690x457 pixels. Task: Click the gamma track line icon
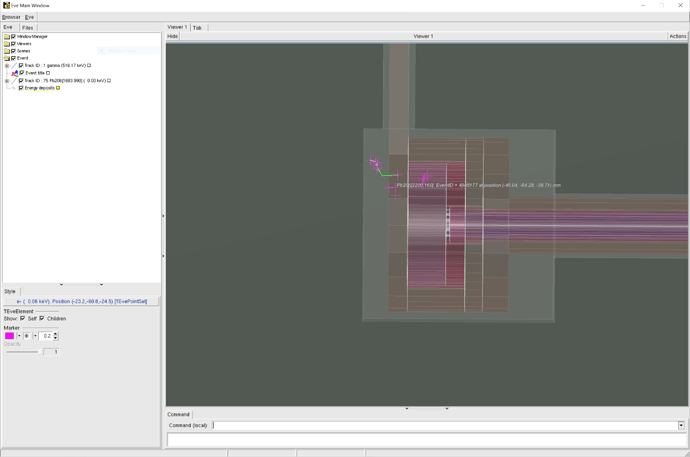click(x=14, y=66)
